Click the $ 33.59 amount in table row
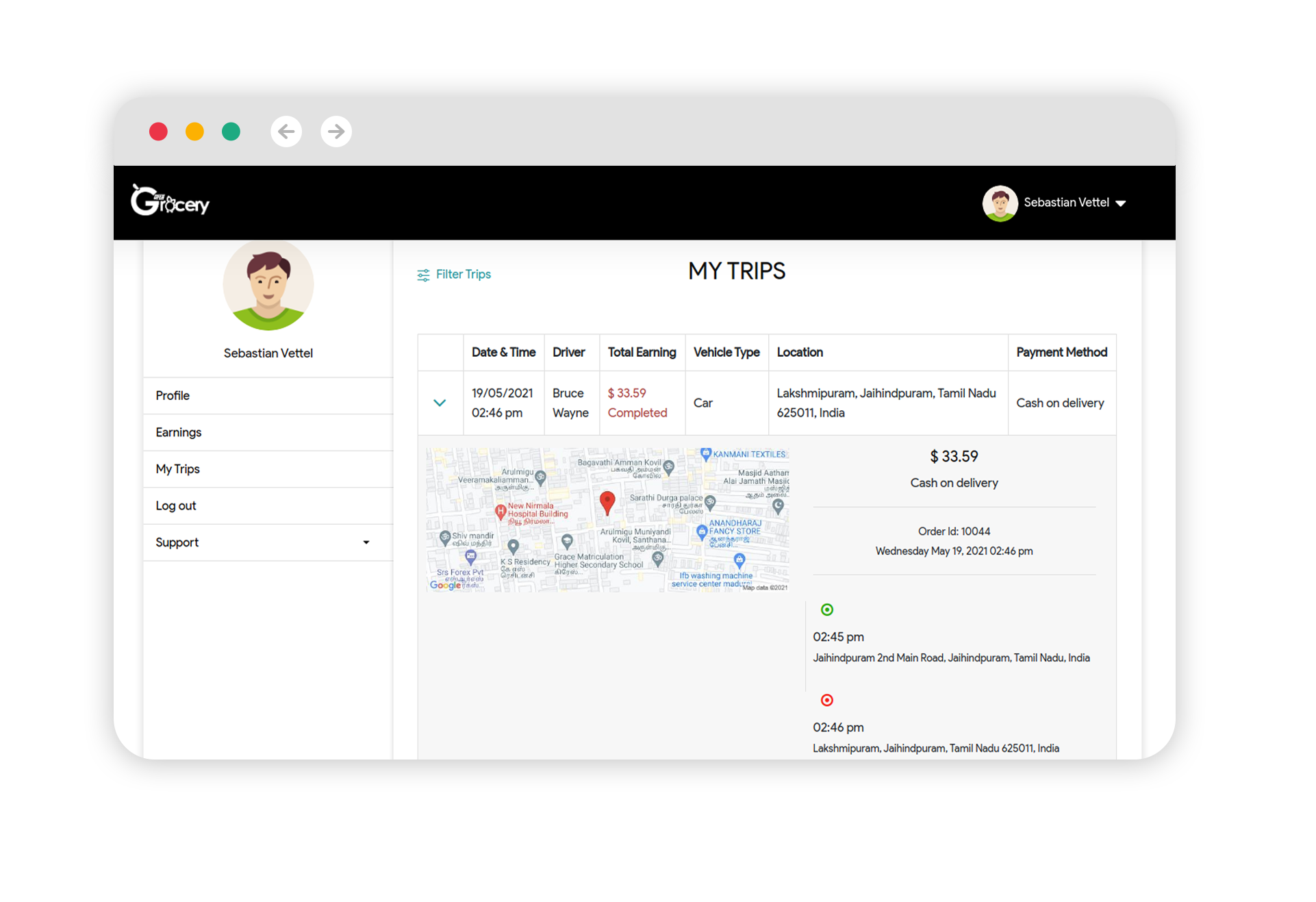Image resolution: width=1316 pixels, height=902 pixels. pyautogui.click(x=627, y=393)
